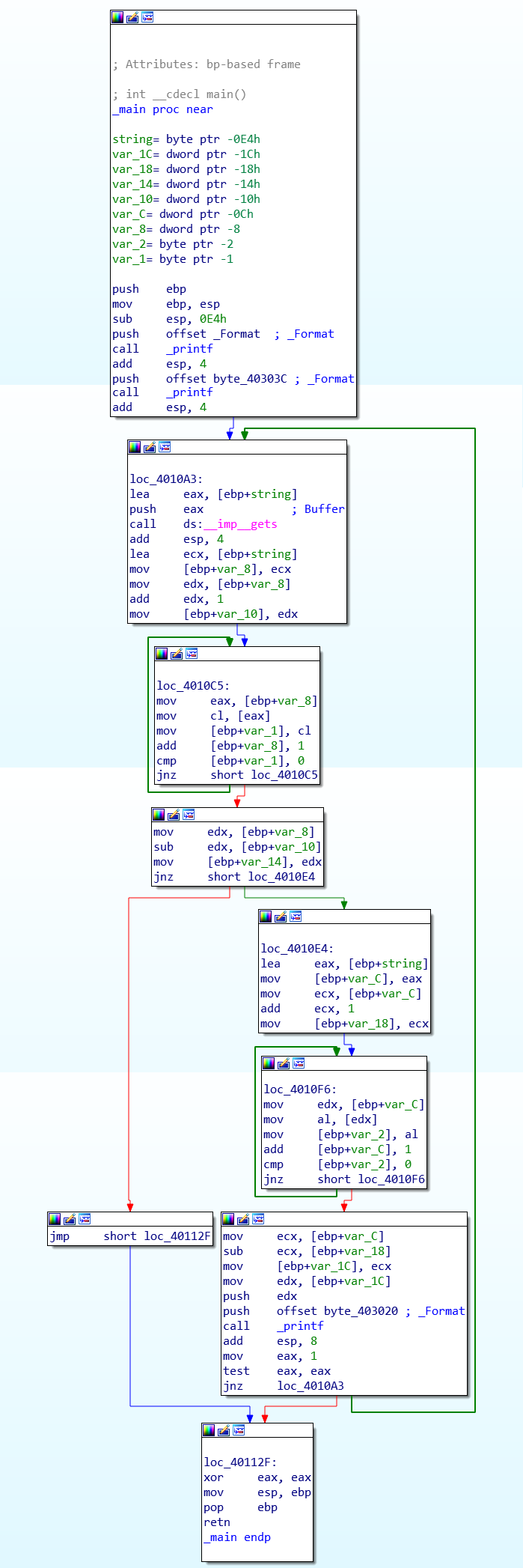Click the third title-bar icon on the loc_4010C5 node

coord(192,654)
